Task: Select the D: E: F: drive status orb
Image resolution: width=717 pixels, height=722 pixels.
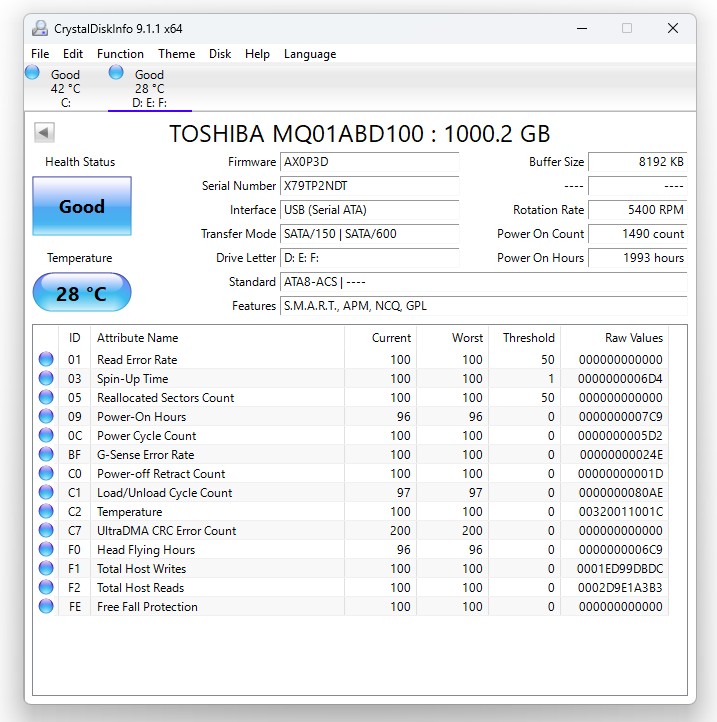Action: point(116,72)
